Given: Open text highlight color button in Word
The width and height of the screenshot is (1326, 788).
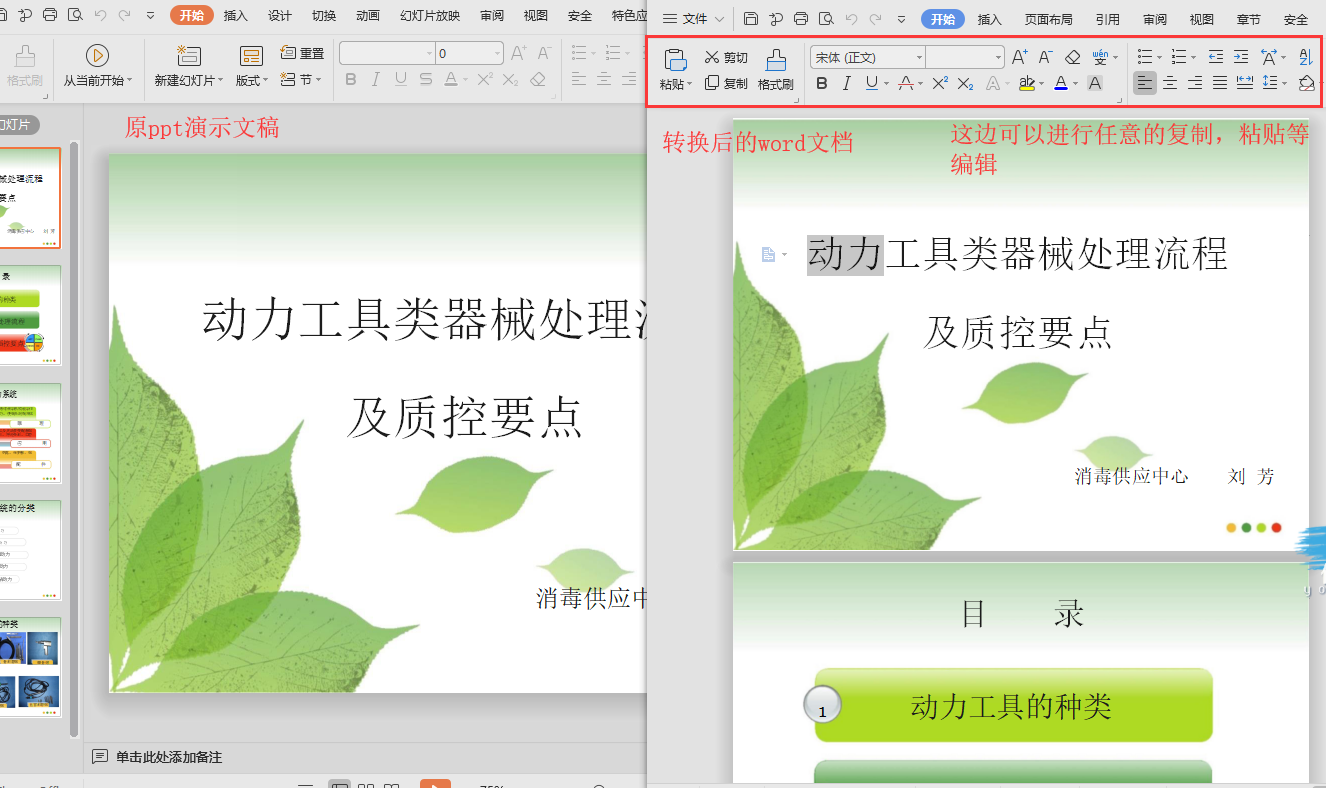Looking at the screenshot, I should coord(1026,84).
